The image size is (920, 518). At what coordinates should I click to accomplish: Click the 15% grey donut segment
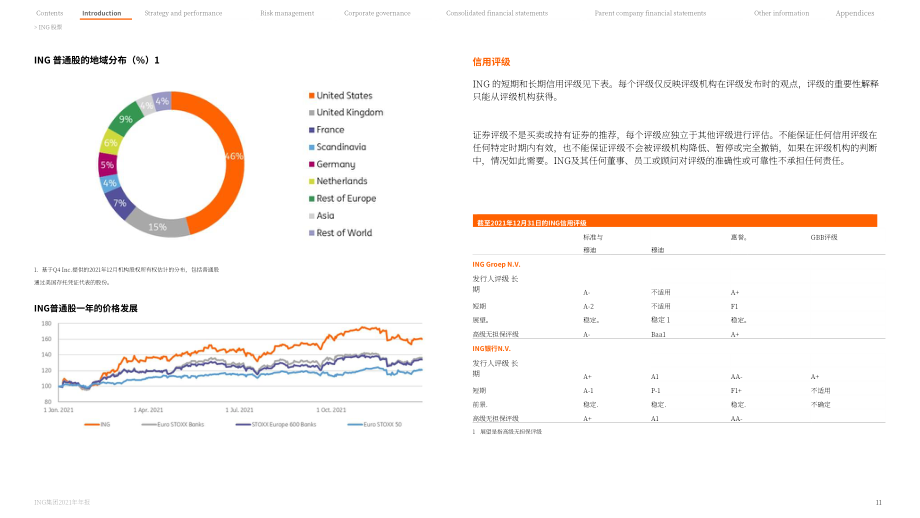tap(157, 226)
